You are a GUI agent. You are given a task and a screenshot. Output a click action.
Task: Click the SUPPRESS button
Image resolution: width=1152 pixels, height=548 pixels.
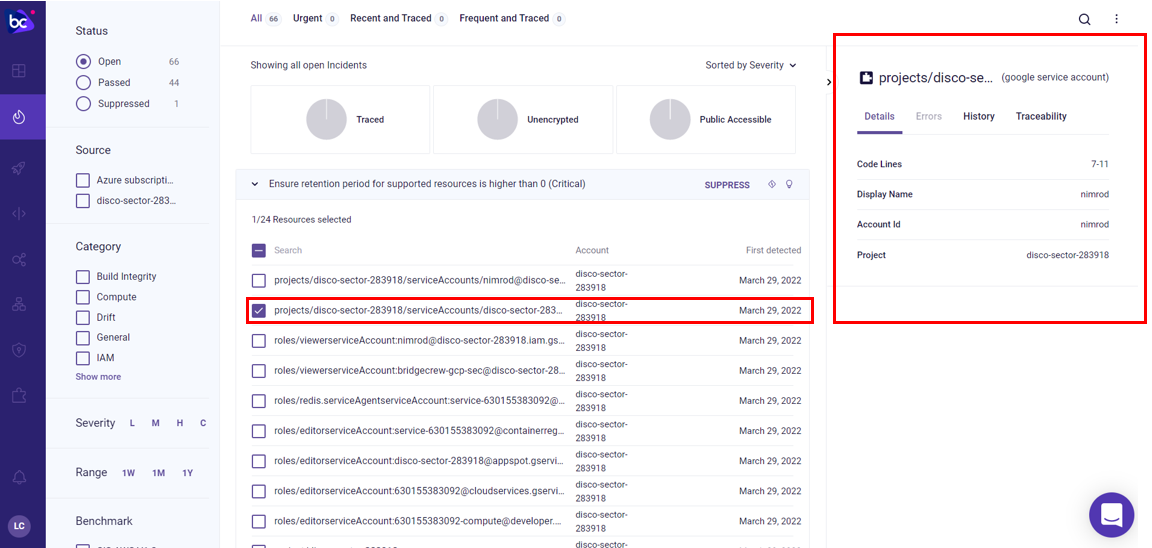click(727, 185)
